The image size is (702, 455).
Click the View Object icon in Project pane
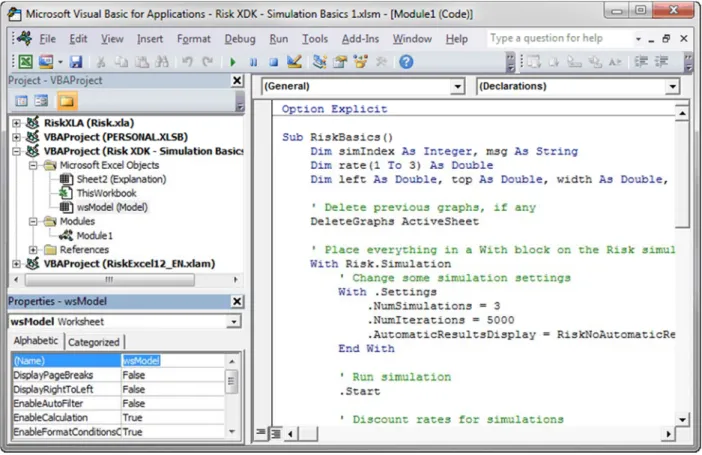41,101
